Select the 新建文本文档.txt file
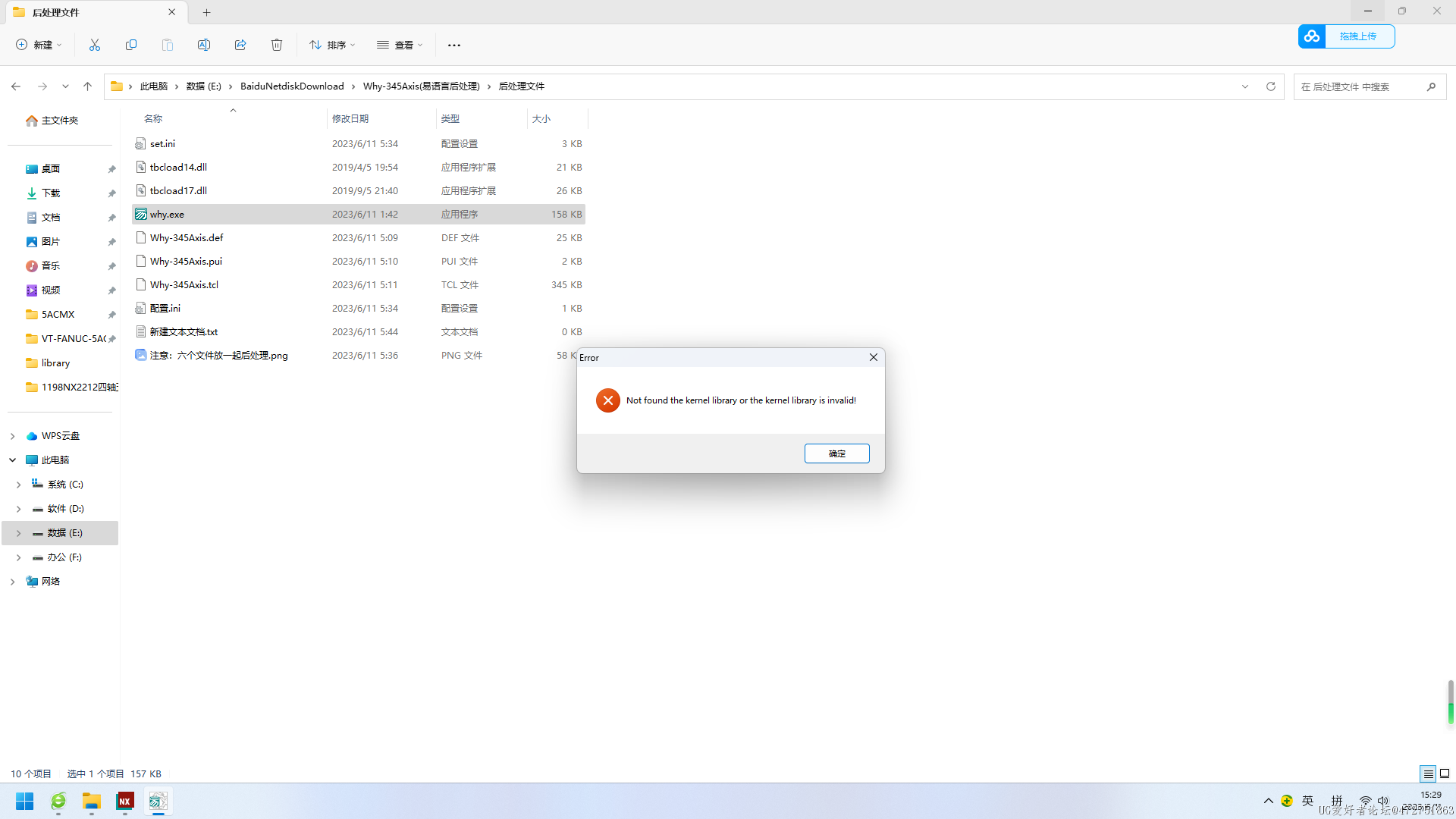Screen dimensions: 1456x819 click(x=359, y=332)
